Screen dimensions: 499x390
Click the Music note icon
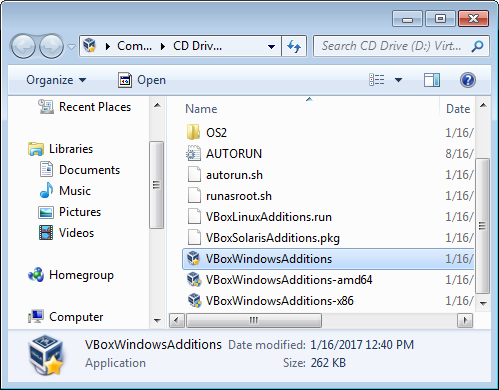click(46, 190)
